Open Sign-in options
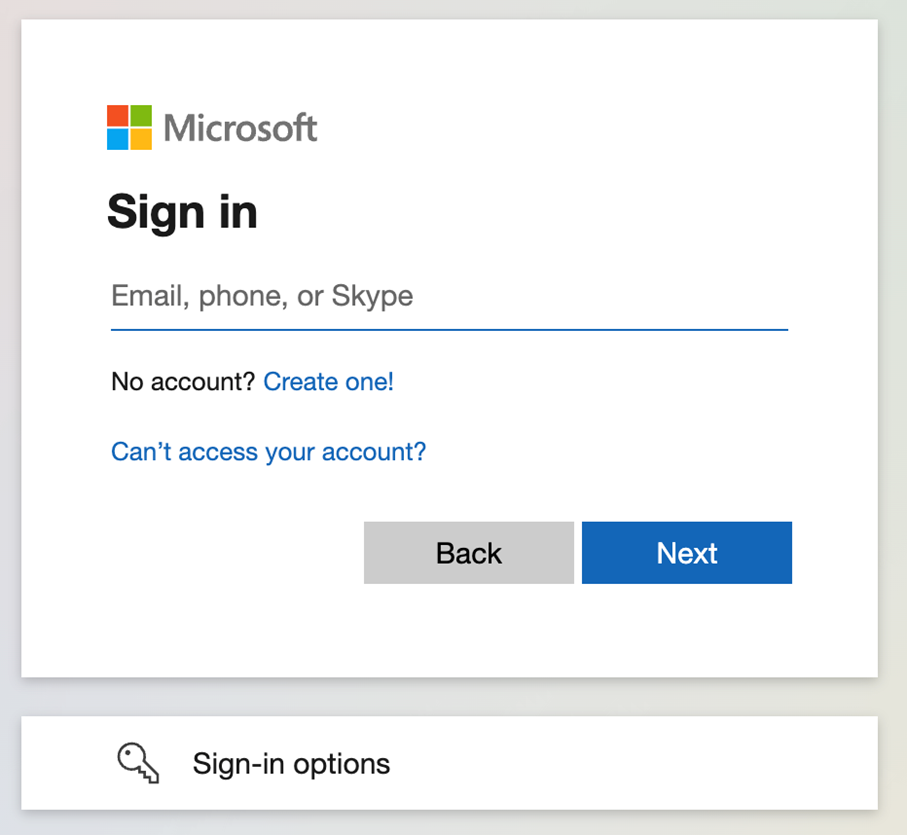The image size is (907, 835). click(x=449, y=763)
